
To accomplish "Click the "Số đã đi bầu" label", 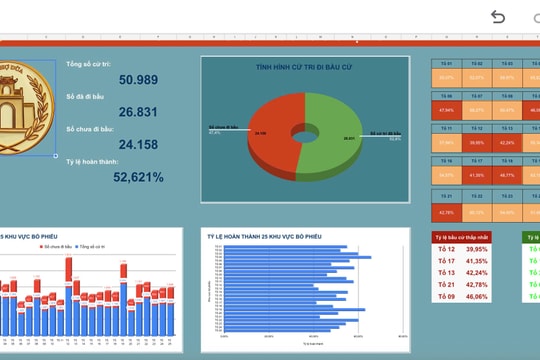I will pyautogui.click(x=85, y=97).
